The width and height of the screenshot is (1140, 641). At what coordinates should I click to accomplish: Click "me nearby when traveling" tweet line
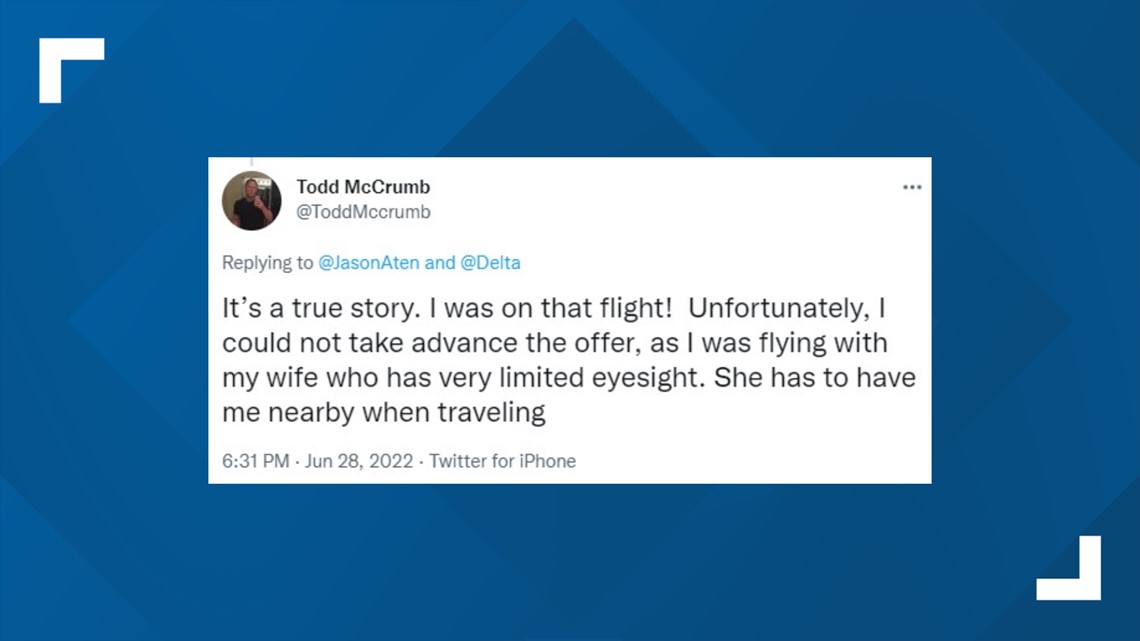[384, 412]
